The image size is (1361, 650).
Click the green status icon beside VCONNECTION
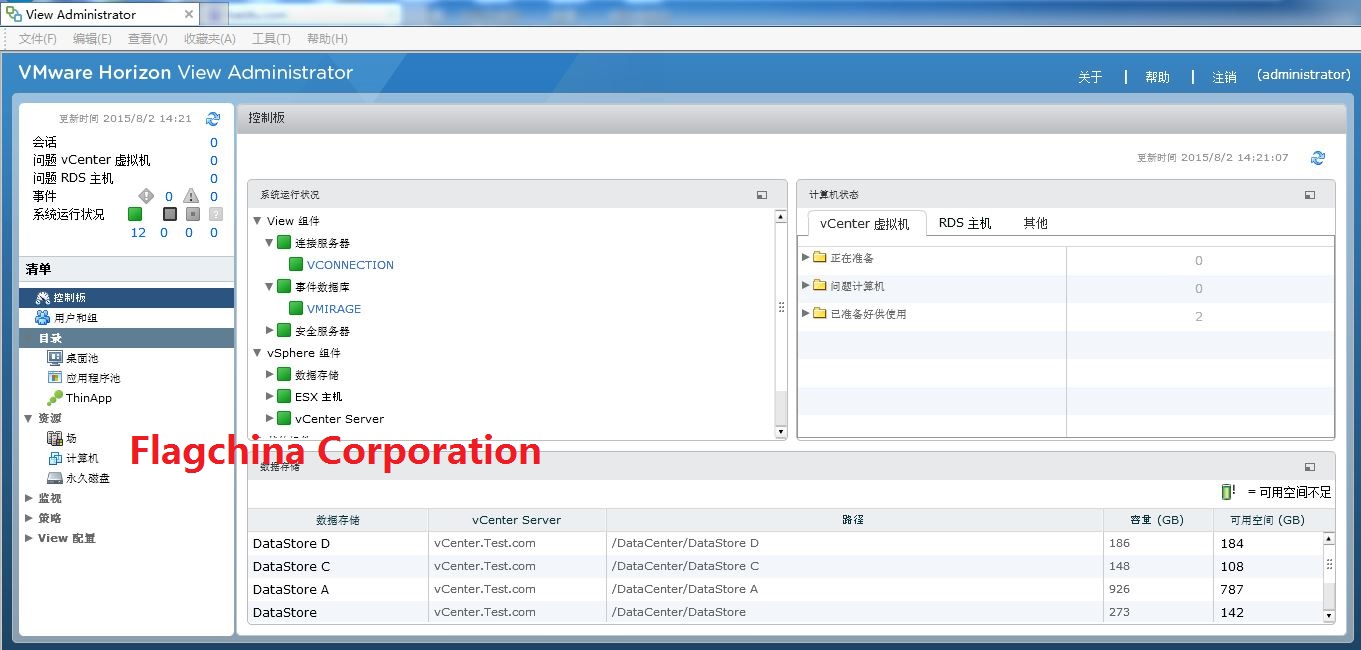[296, 265]
